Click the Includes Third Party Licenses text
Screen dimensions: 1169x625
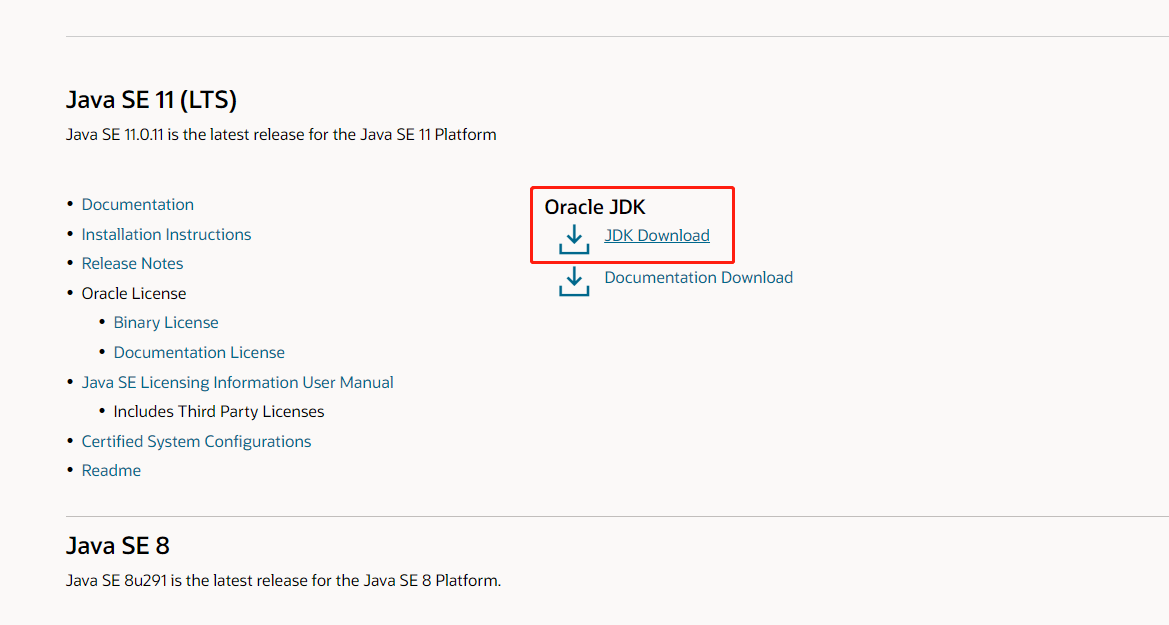[x=218, y=412]
